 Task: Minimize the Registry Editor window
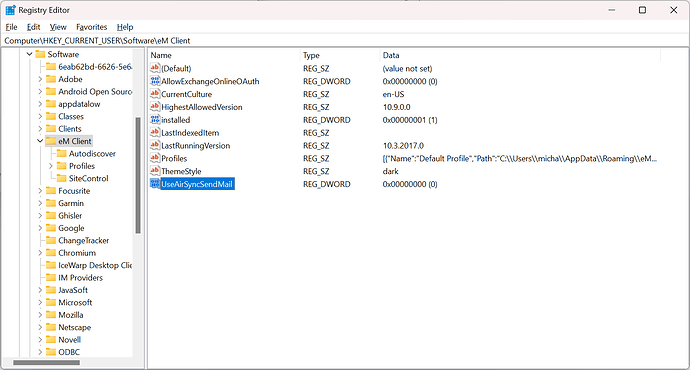click(x=612, y=10)
